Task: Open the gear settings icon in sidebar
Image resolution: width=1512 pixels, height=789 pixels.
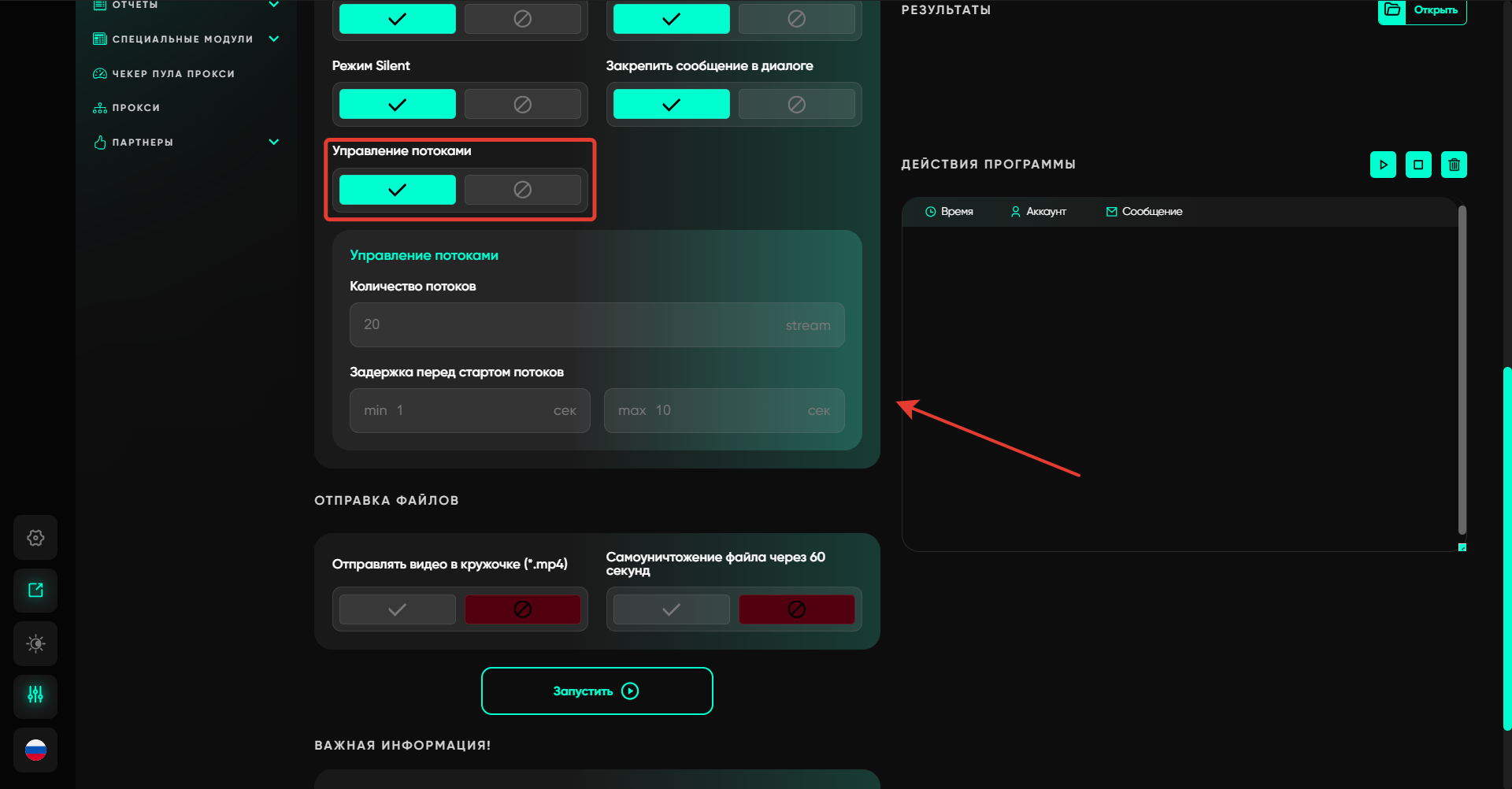Action: pos(35,538)
